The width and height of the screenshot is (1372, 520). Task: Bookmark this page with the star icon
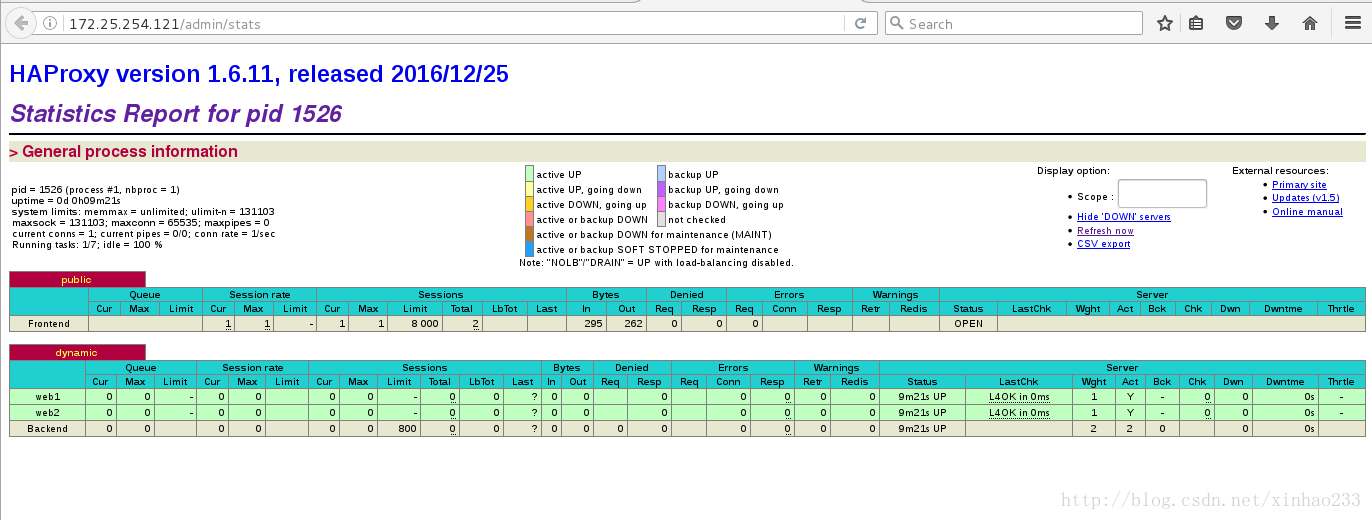1165,23
